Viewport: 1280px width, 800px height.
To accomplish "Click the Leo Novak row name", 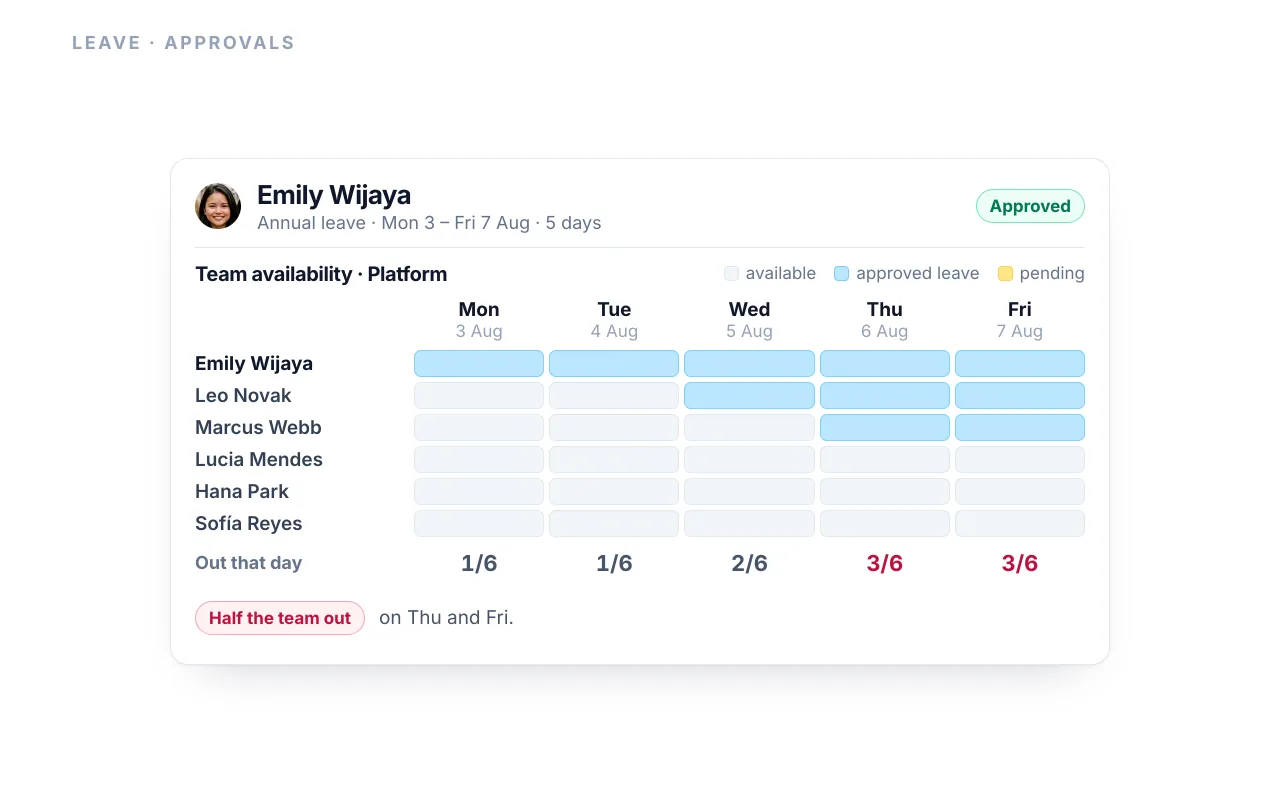I will coord(243,395).
